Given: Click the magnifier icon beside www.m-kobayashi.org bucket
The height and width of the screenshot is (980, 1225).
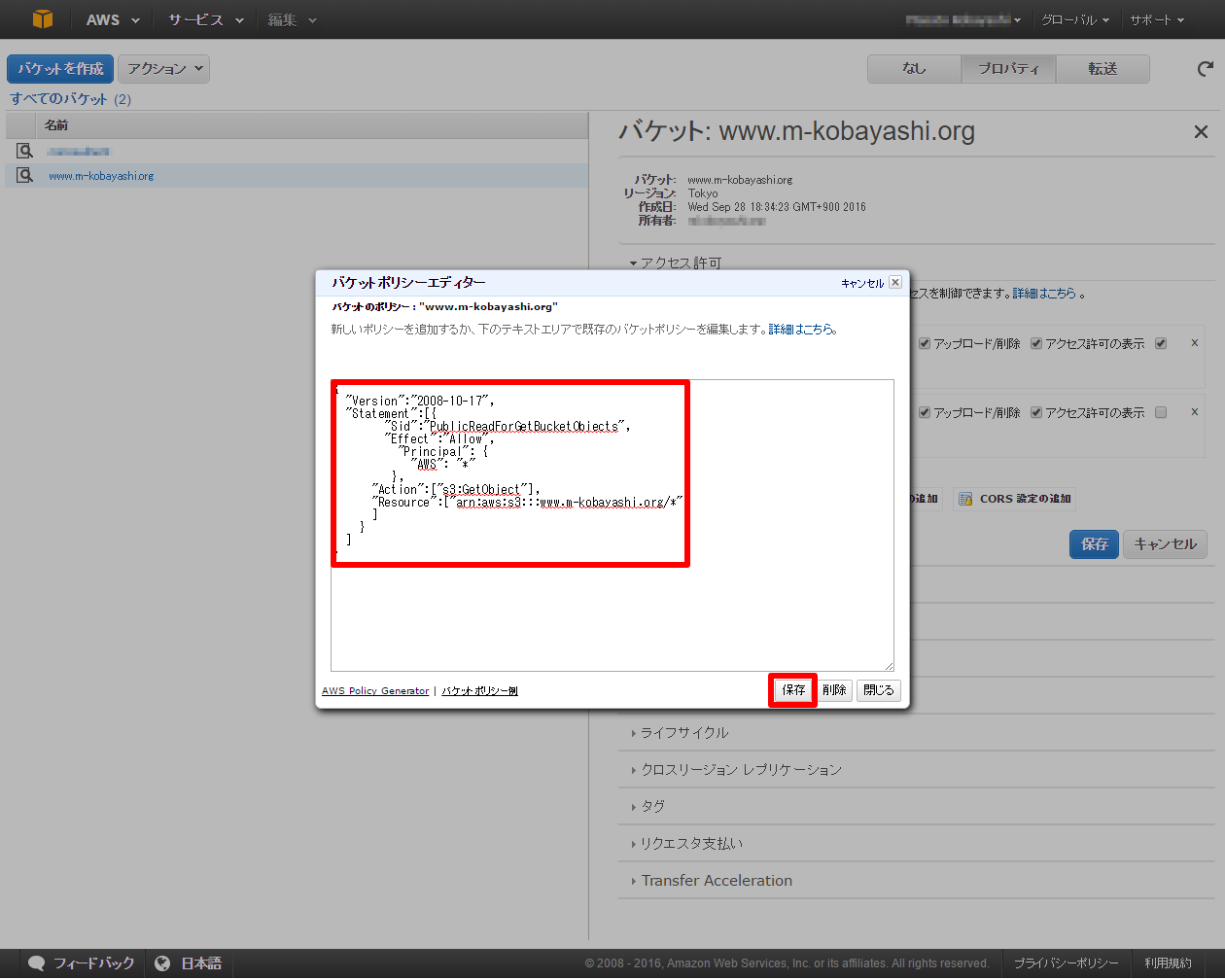Looking at the screenshot, I should 25,175.
